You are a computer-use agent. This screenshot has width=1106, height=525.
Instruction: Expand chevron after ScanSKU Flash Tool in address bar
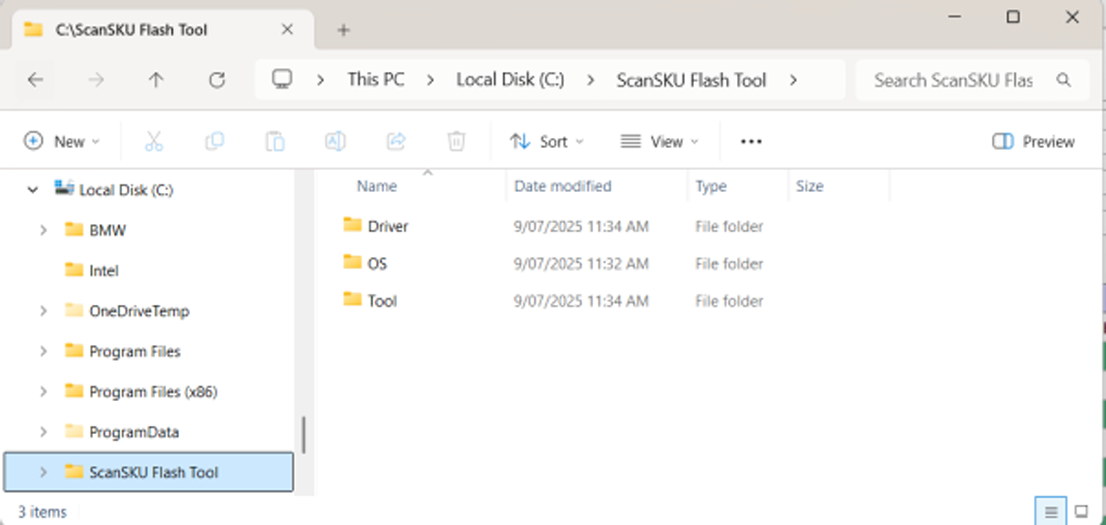tap(794, 80)
